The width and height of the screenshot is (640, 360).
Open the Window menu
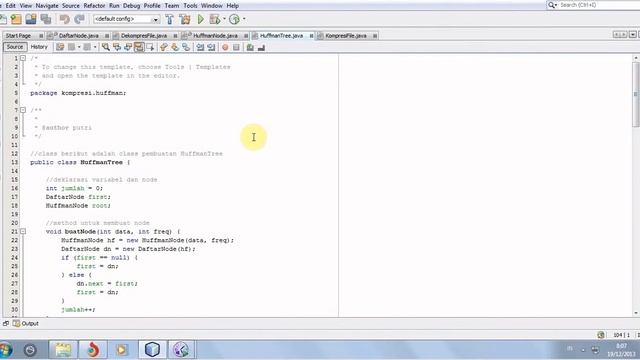(x=212, y=6)
